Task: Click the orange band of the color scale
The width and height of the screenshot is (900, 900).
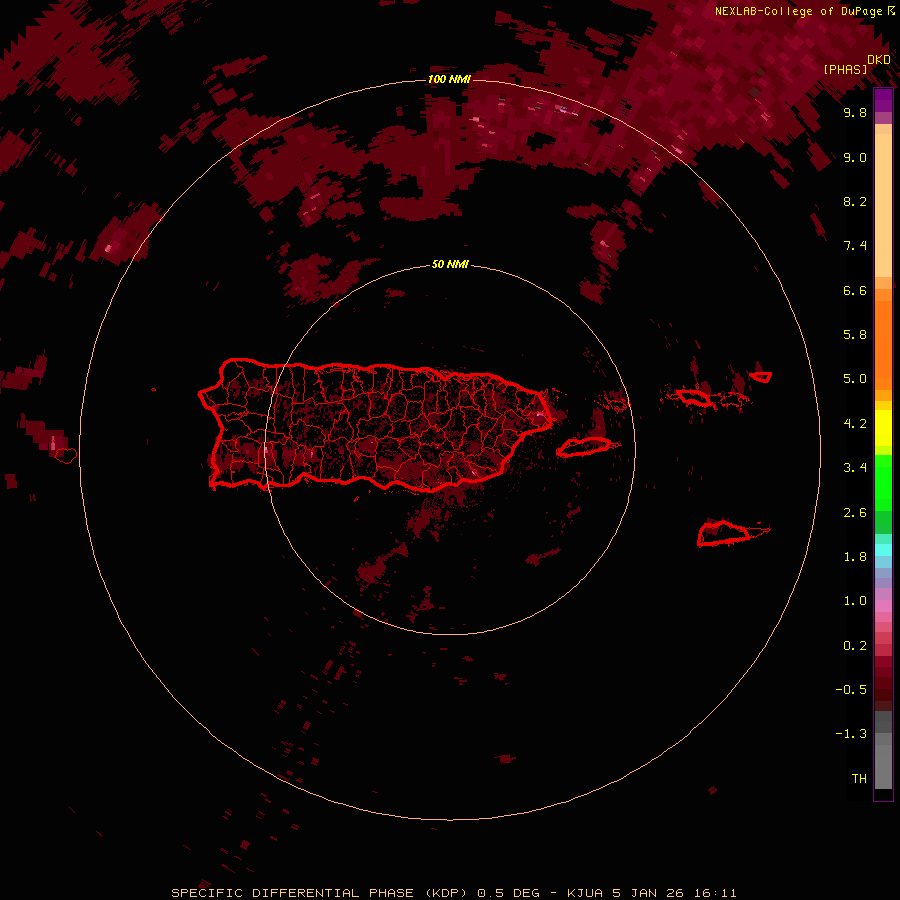Action: (x=883, y=345)
